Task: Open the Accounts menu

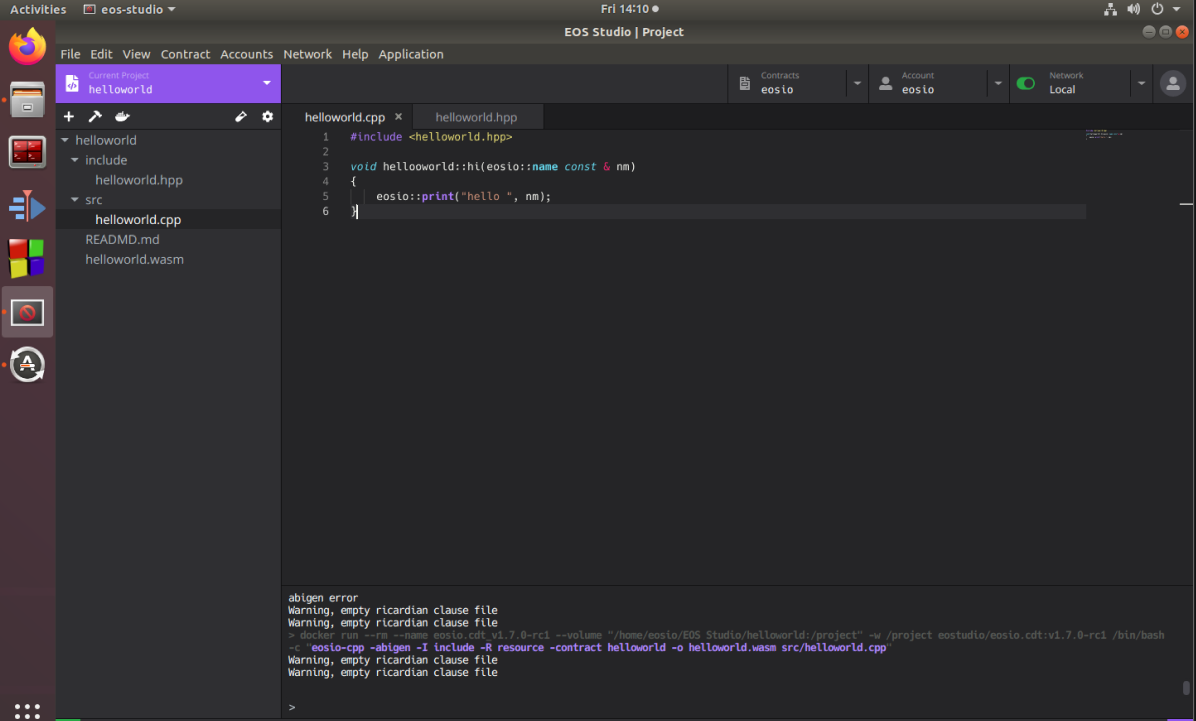Action: click(246, 54)
